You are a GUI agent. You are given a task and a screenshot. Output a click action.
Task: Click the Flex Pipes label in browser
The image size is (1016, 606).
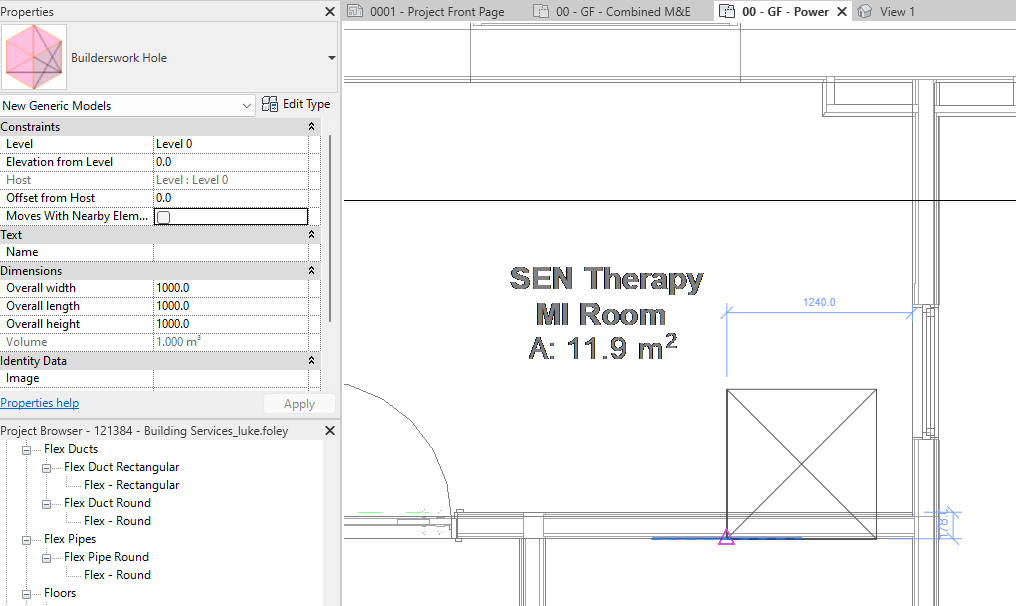pyautogui.click(x=70, y=539)
